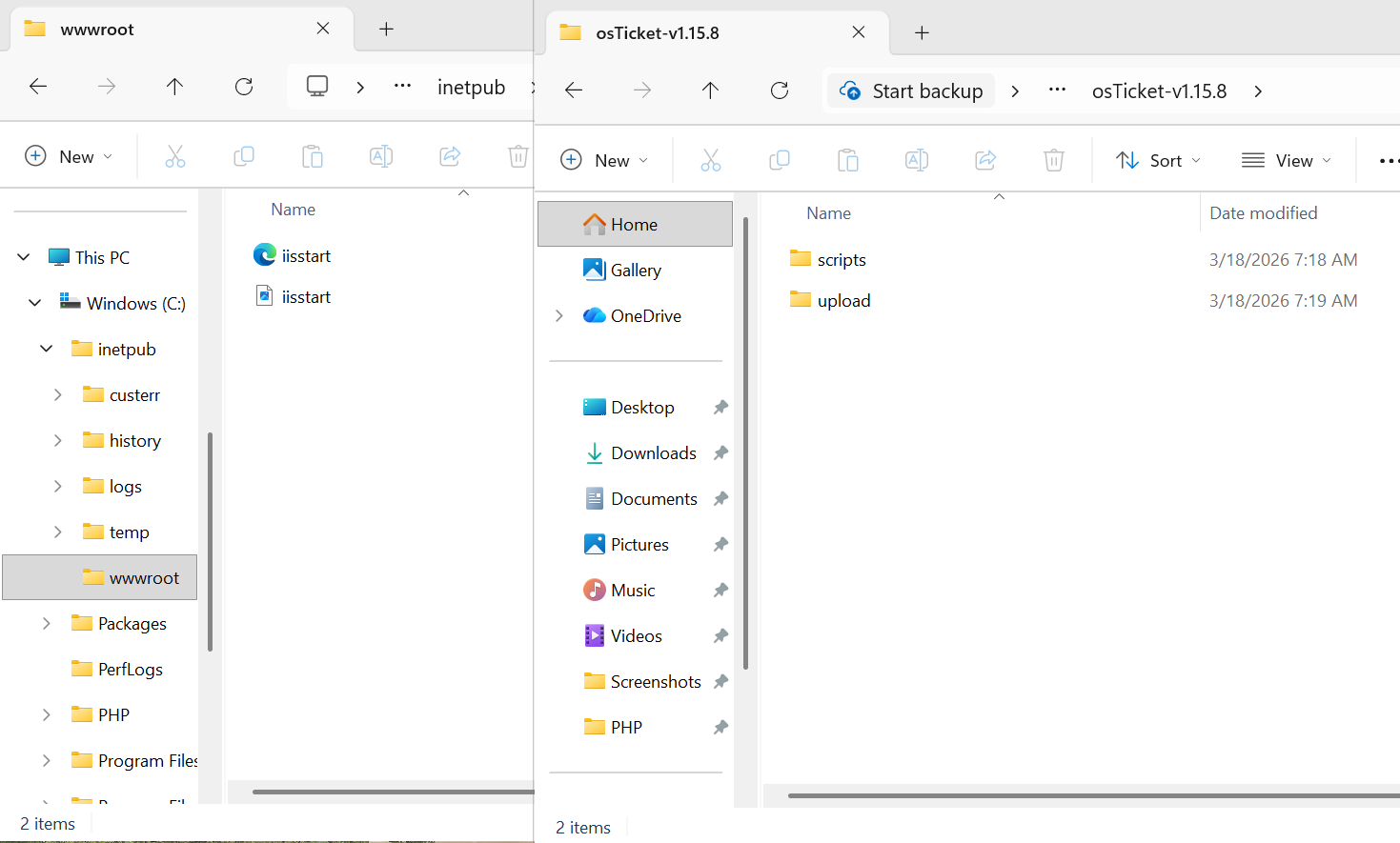
Task: Go up one level in osTicket window
Action: click(x=710, y=90)
